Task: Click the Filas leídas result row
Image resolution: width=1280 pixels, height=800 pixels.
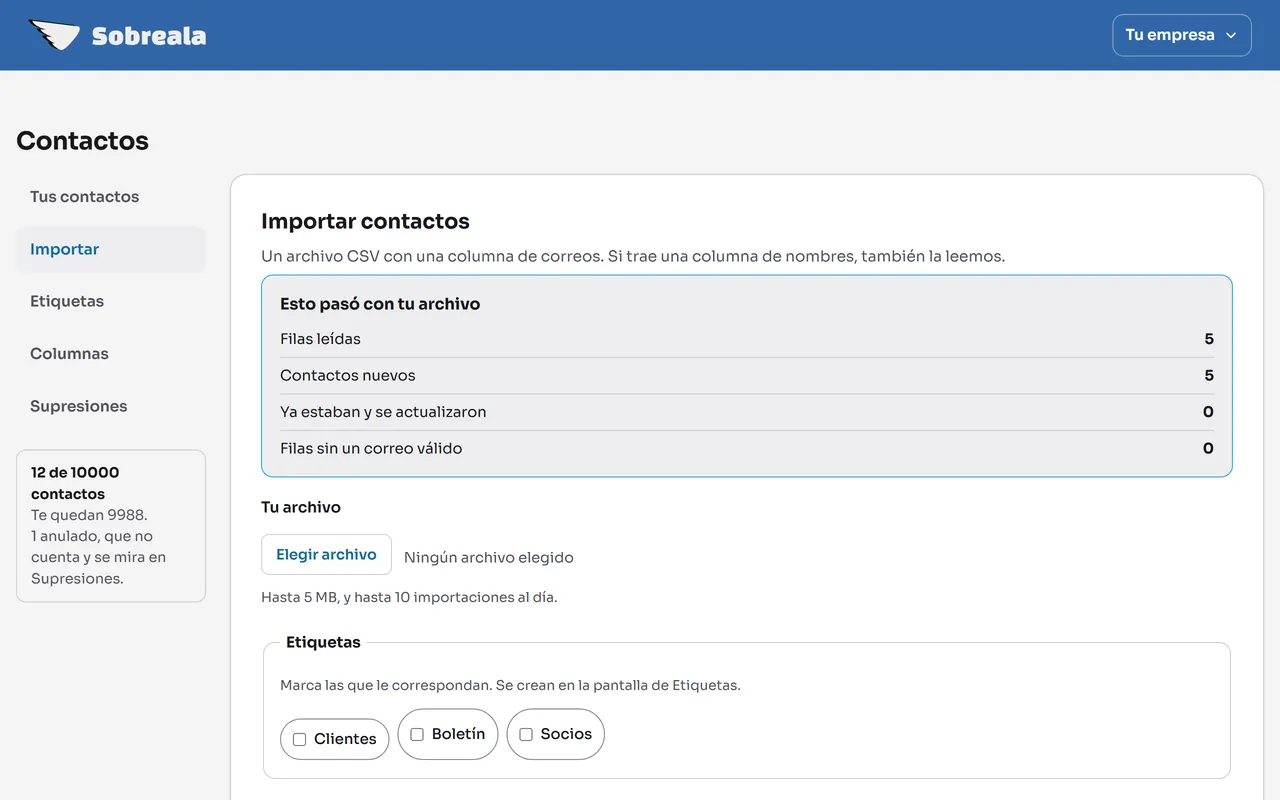Action: (x=747, y=339)
